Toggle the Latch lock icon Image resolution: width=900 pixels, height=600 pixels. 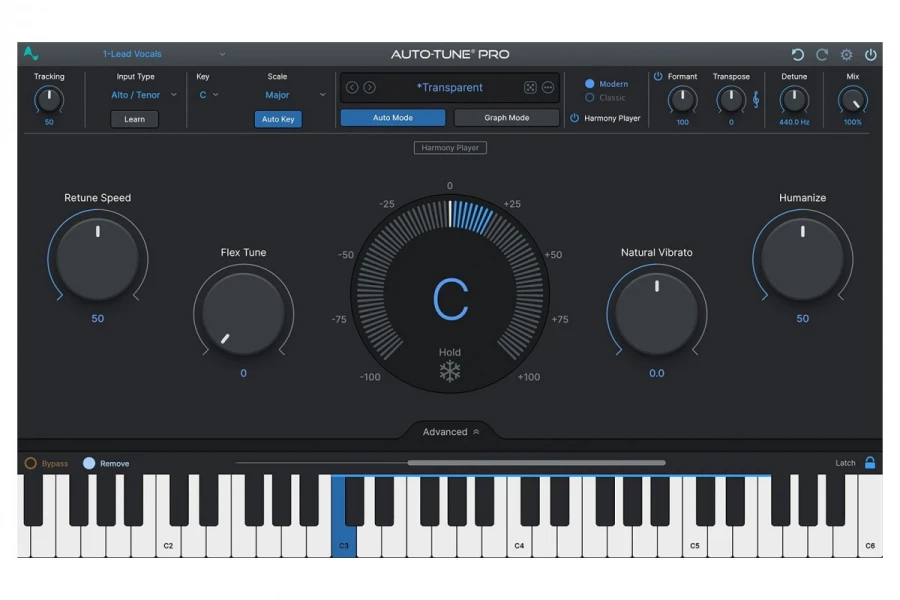click(x=870, y=462)
